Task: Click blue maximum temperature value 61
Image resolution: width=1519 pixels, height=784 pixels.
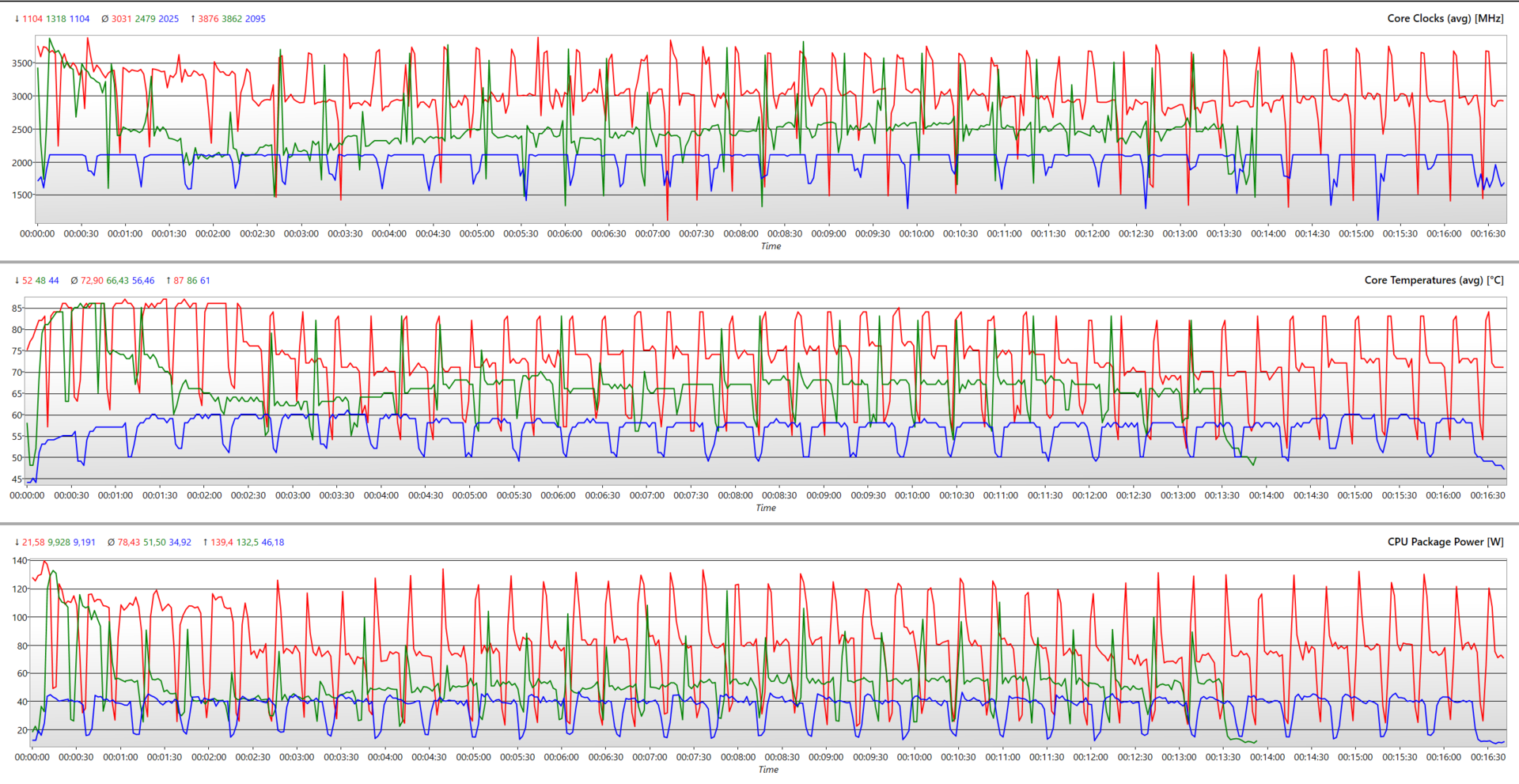Action: [x=205, y=281]
